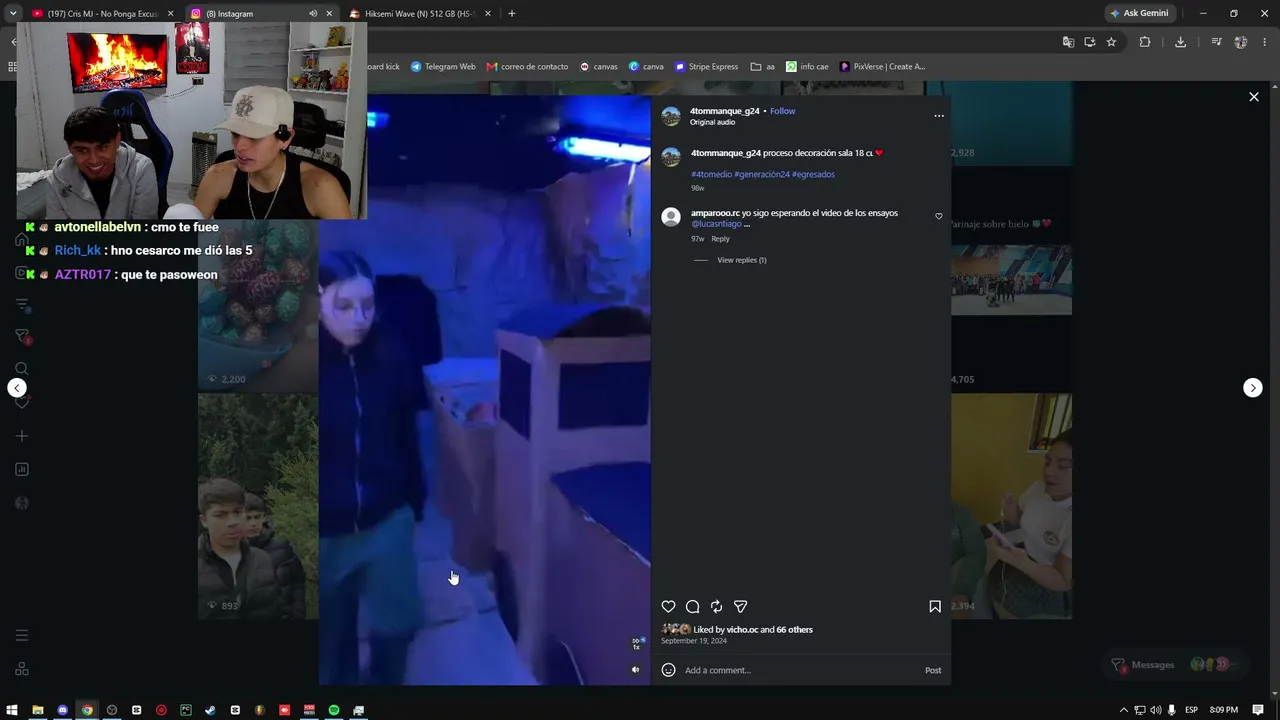
Task: Open the Chrome extensions puzzle icon
Action: point(1145,42)
